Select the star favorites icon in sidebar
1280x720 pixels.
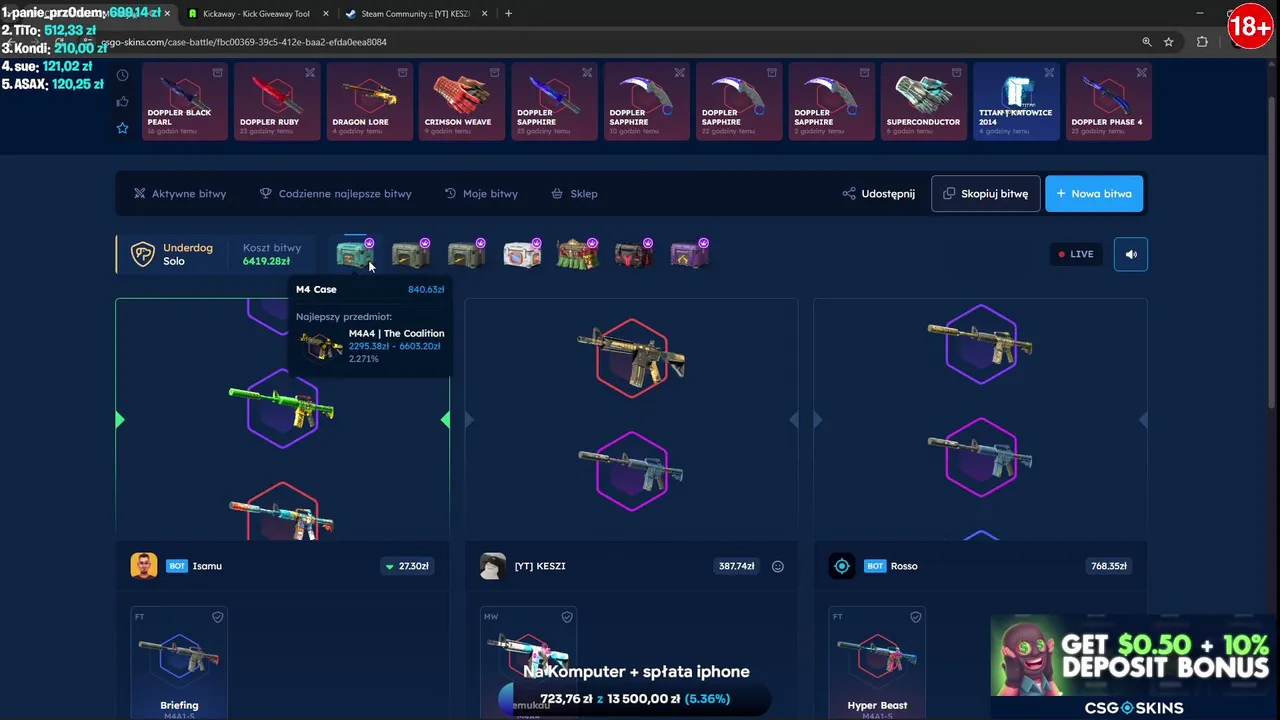(x=122, y=128)
